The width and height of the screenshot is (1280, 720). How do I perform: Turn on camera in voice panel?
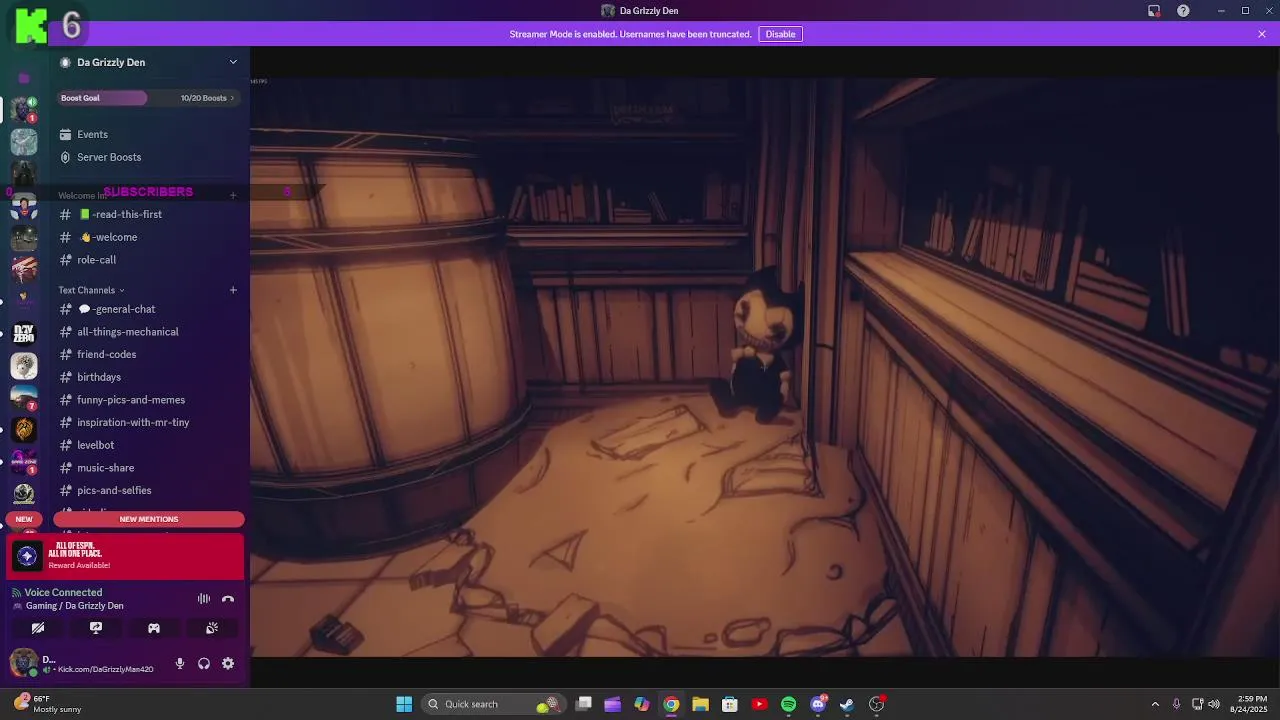click(x=38, y=628)
